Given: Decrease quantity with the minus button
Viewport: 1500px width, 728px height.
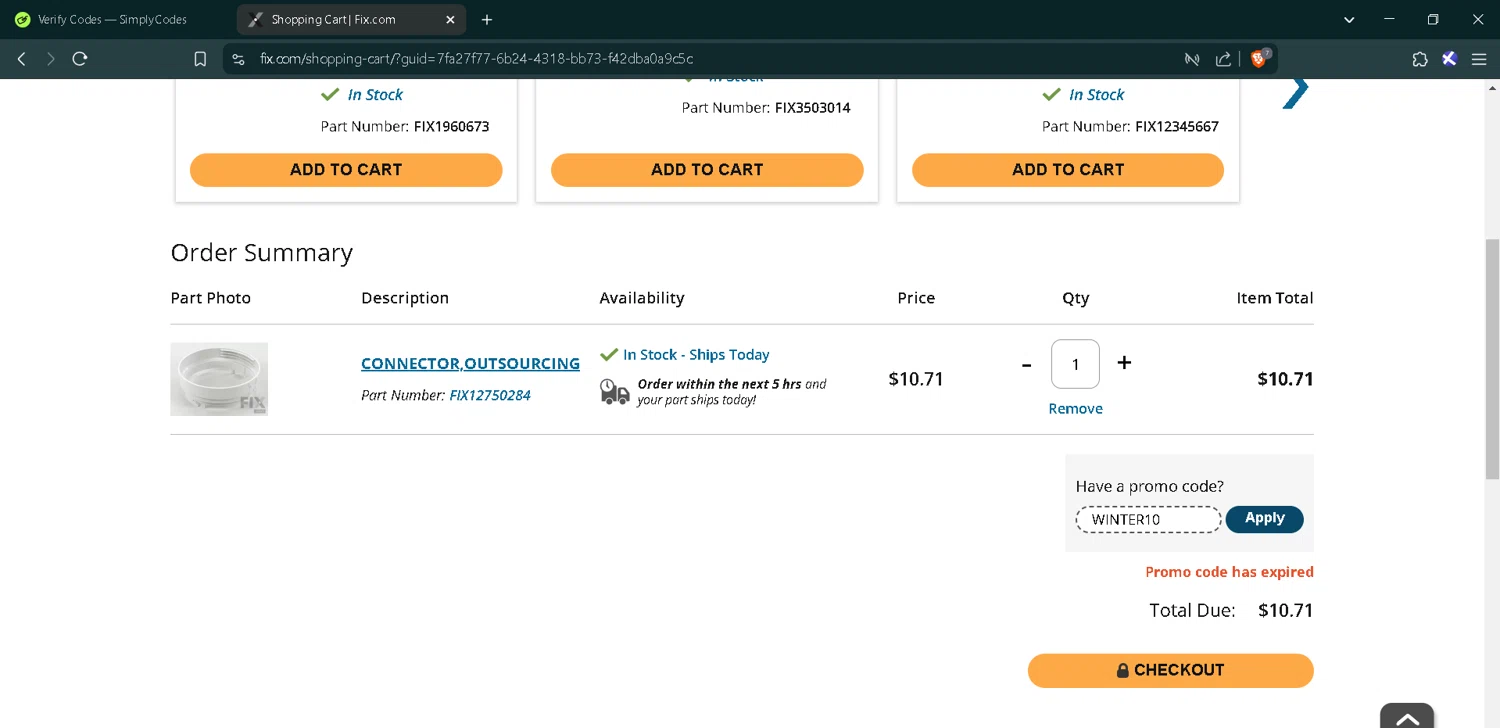Looking at the screenshot, I should point(1026,365).
